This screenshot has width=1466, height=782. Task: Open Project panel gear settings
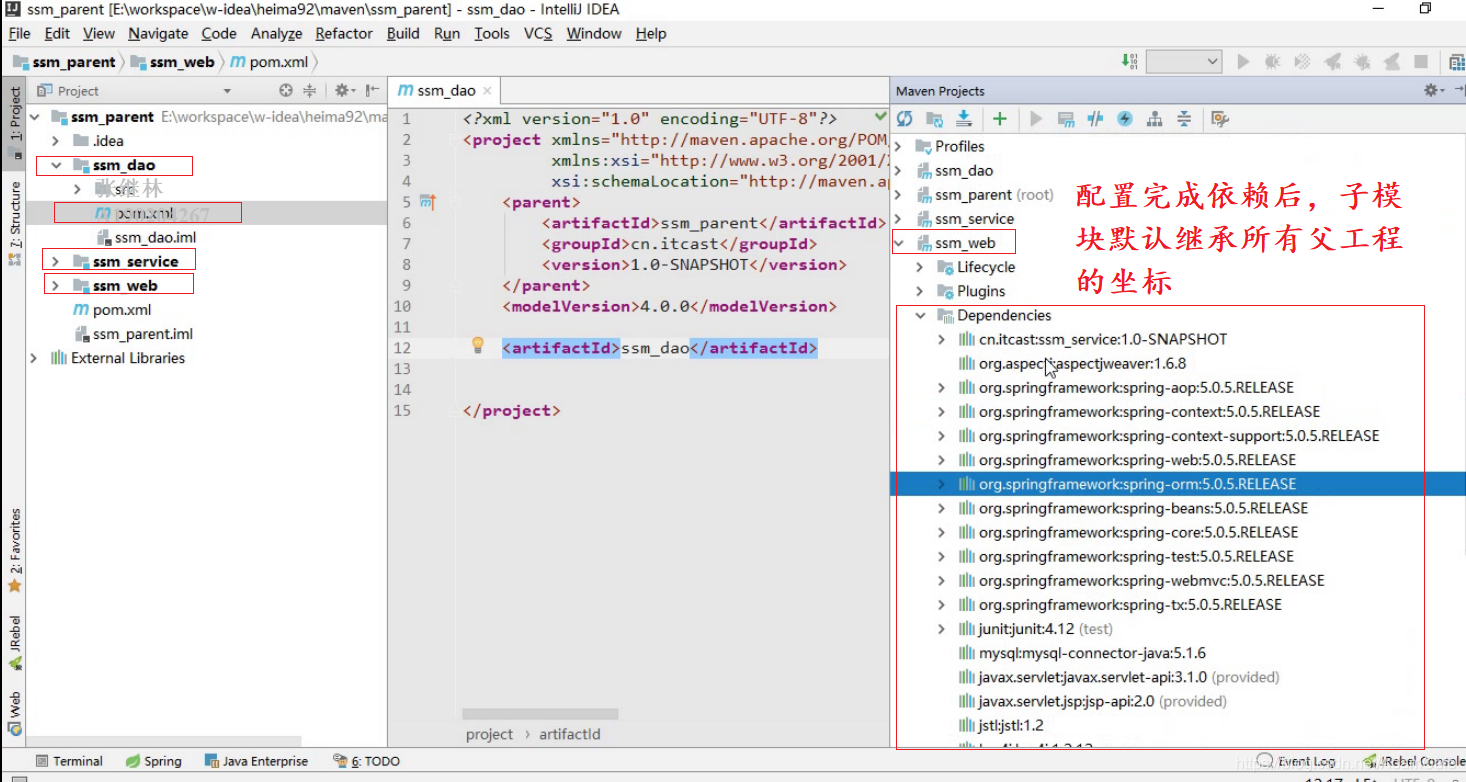pos(343,90)
